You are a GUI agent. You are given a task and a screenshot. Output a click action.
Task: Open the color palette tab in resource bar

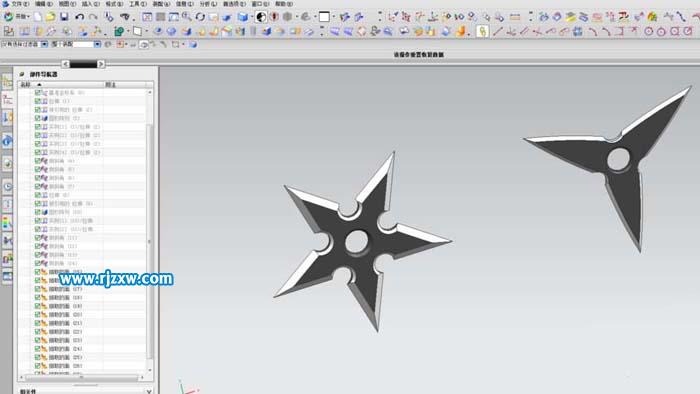click(x=7, y=223)
